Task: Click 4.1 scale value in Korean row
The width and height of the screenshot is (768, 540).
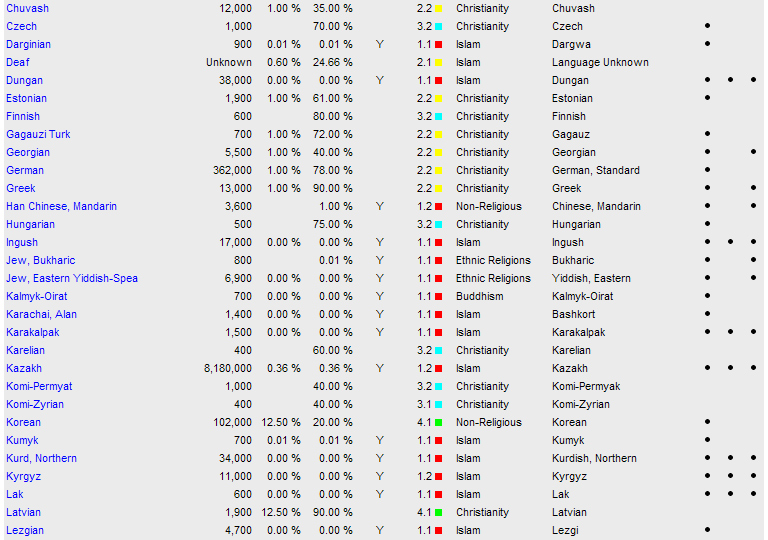Action: (x=424, y=422)
